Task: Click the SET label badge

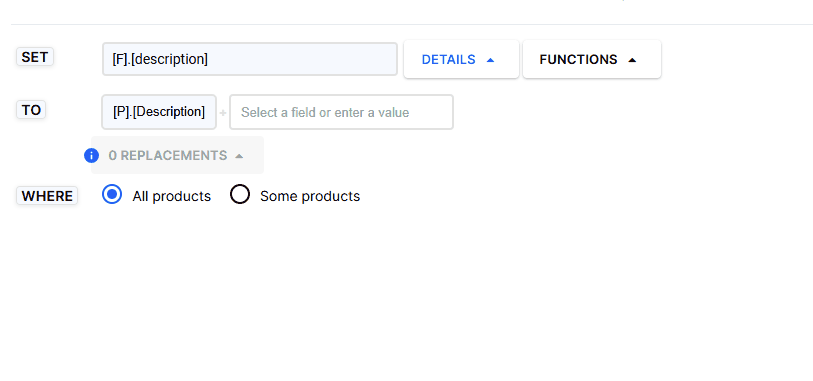Action: click(x=35, y=57)
